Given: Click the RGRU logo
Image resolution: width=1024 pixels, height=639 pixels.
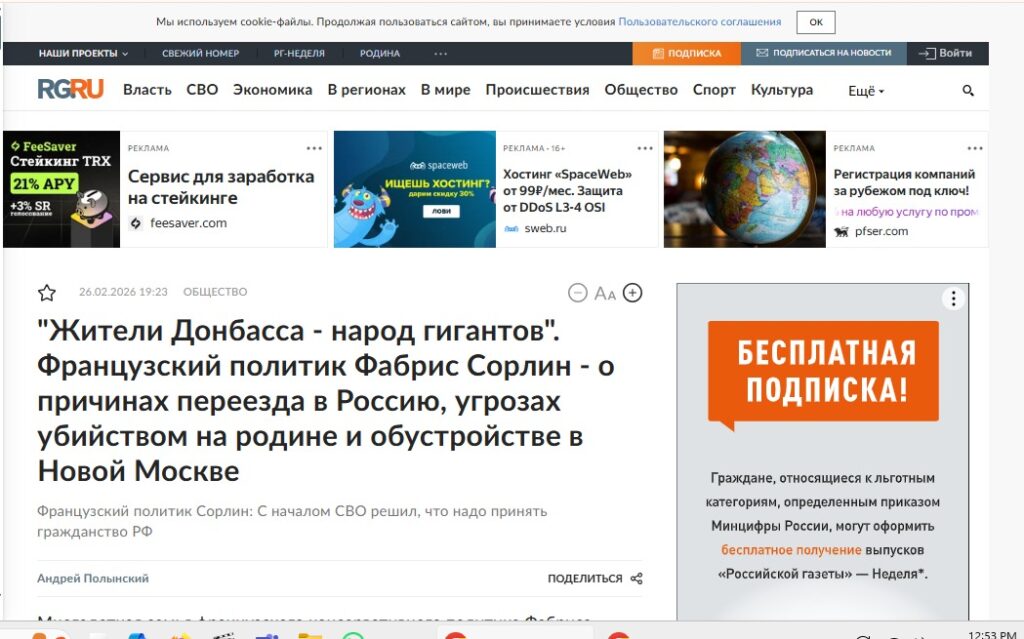Looking at the screenshot, I should click(70, 89).
